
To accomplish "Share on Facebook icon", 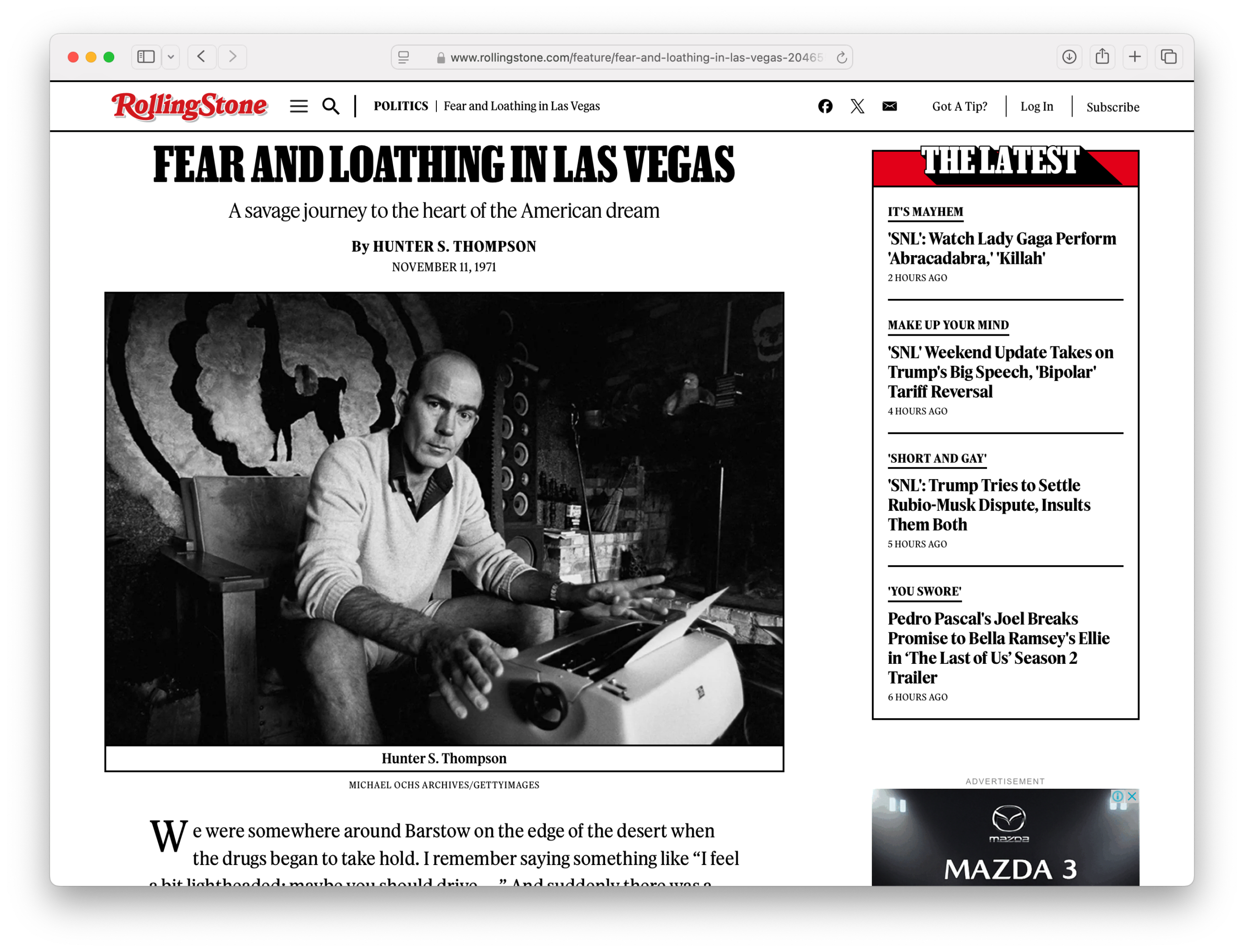I will point(826,106).
